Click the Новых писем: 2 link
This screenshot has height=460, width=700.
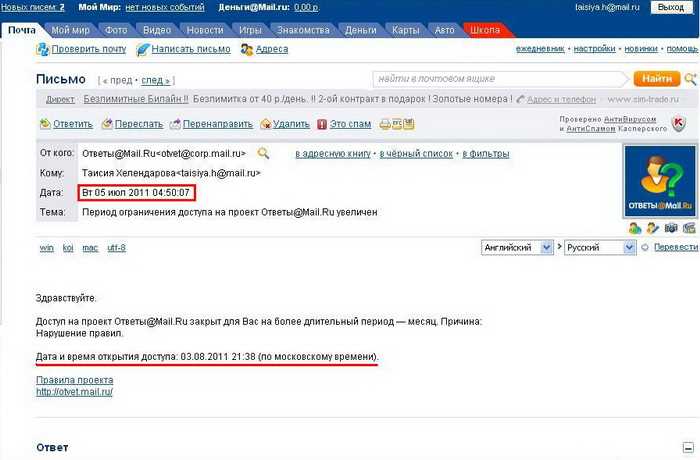point(32,7)
